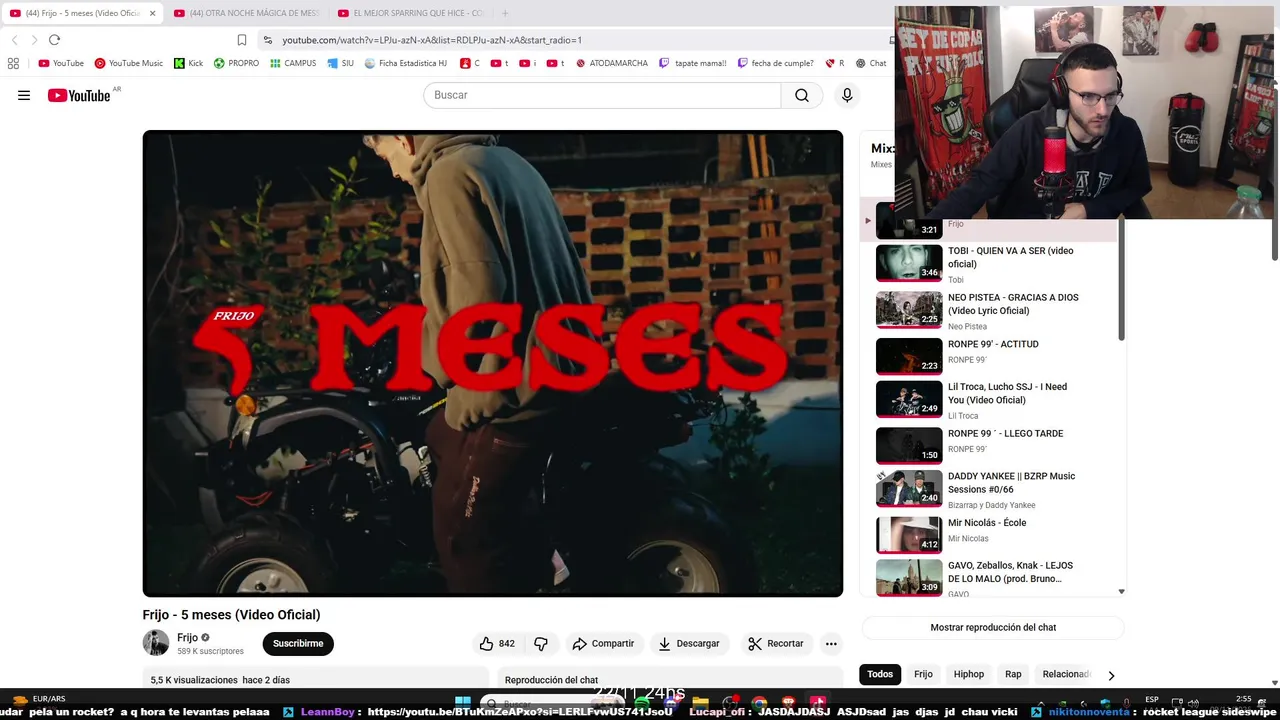Image resolution: width=1280 pixels, height=720 pixels.
Task: Open the 'fecha de cumple?' bookmark
Action: click(x=776, y=63)
